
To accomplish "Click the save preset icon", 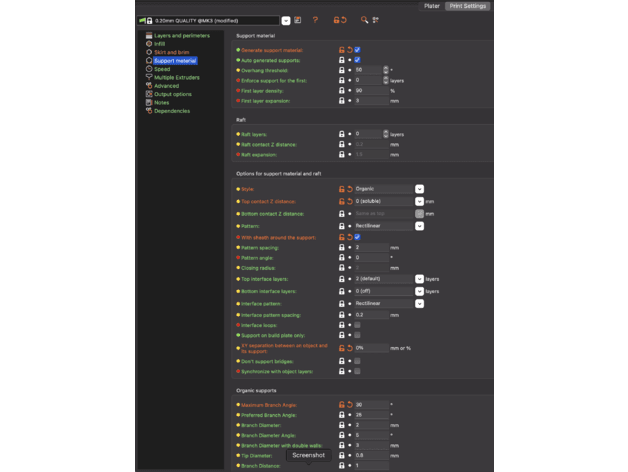I will tap(298, 20).
